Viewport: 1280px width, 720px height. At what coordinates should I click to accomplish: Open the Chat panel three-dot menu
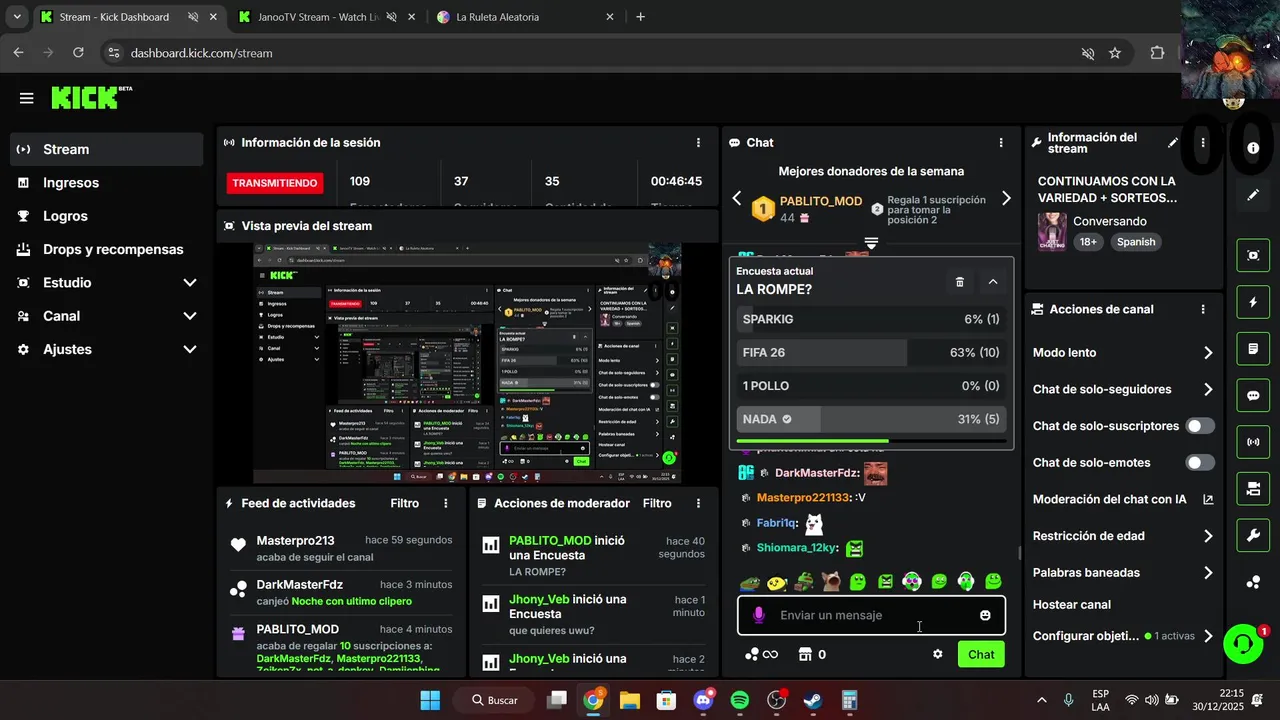coord(1001,143)
